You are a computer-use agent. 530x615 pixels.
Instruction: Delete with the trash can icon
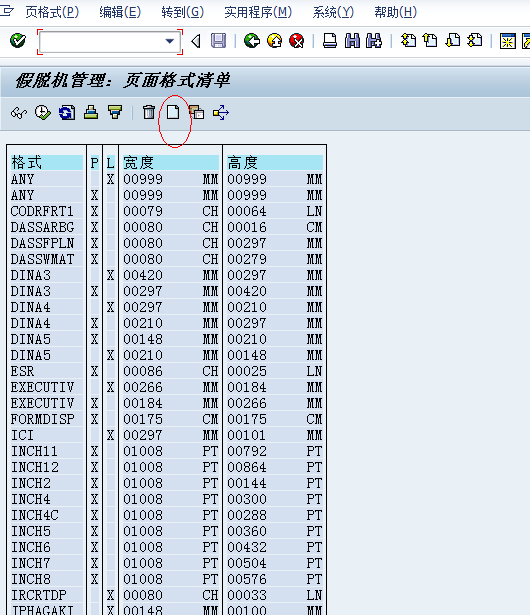149,113
